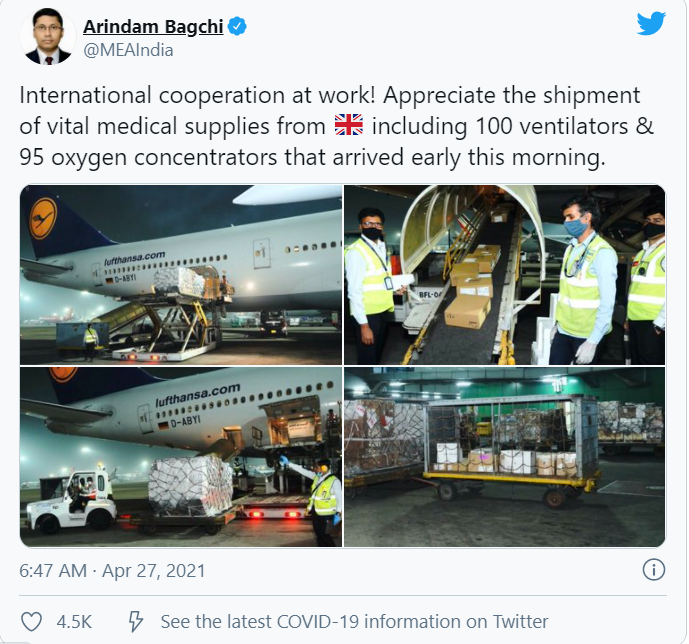This screenshot has width=689, height=644.
Task: Open the cargo conveyor belt photo
Action: pos(504,275)
